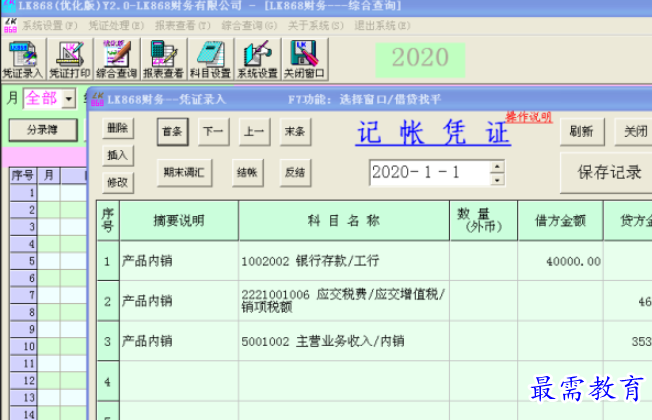Click the 关闭 button in voucher window
652x420 pixels.
coord(635,132)
